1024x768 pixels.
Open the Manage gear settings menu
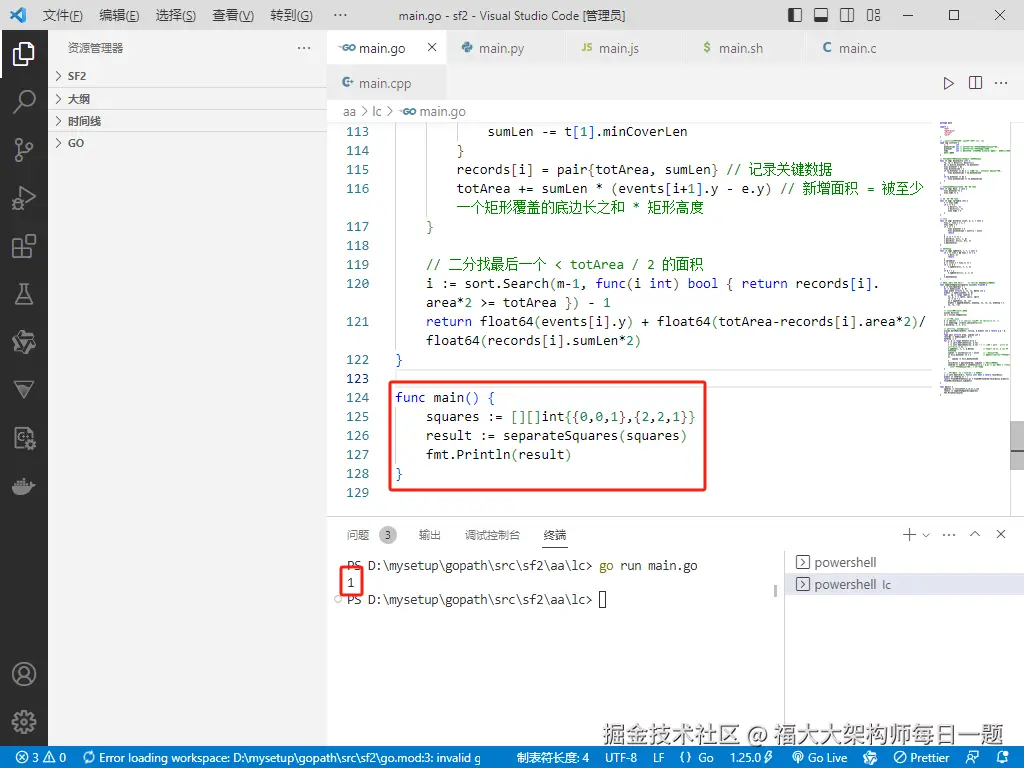pos(24,722)
